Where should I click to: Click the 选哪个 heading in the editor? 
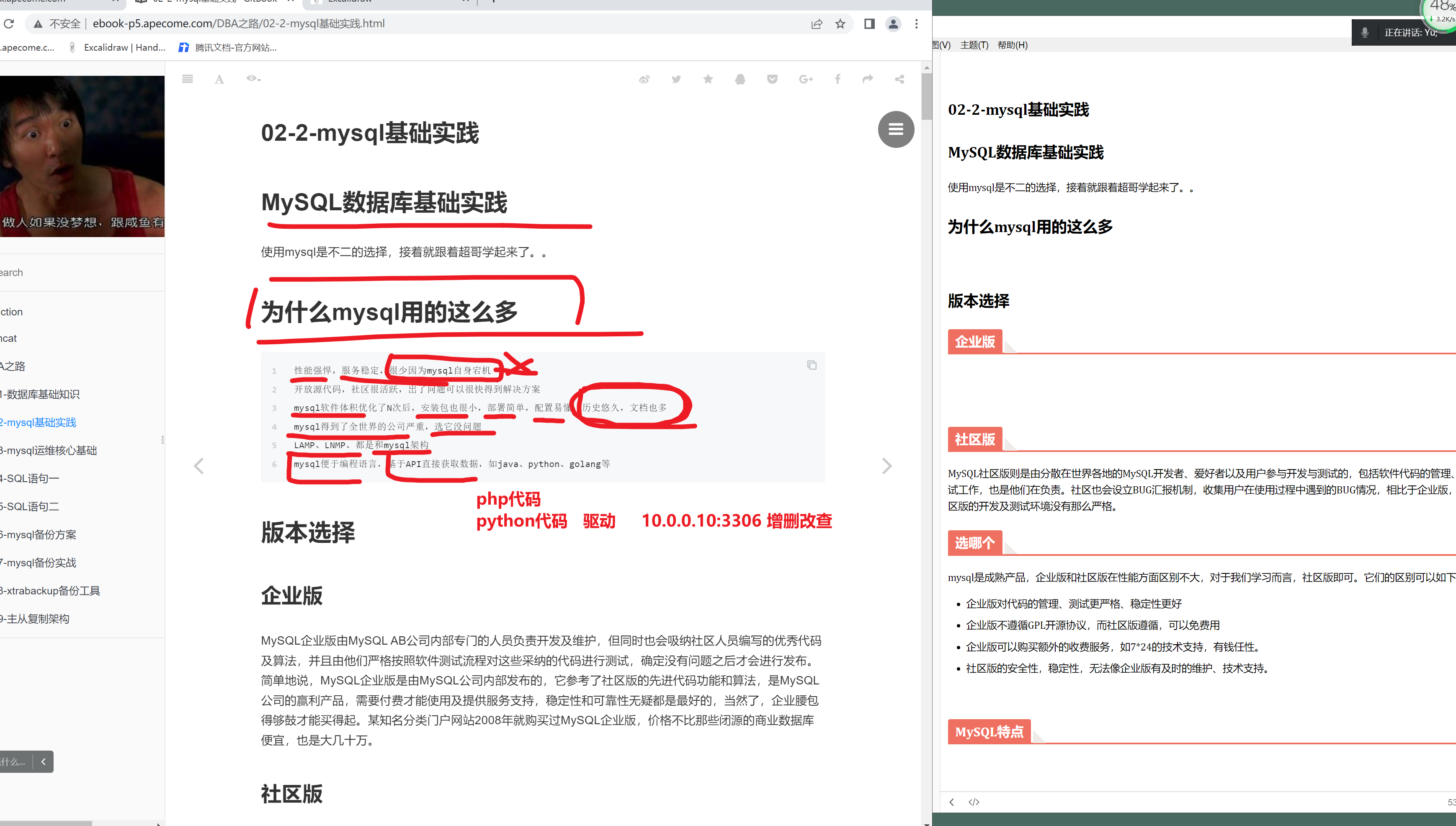(x=974, y=543)
